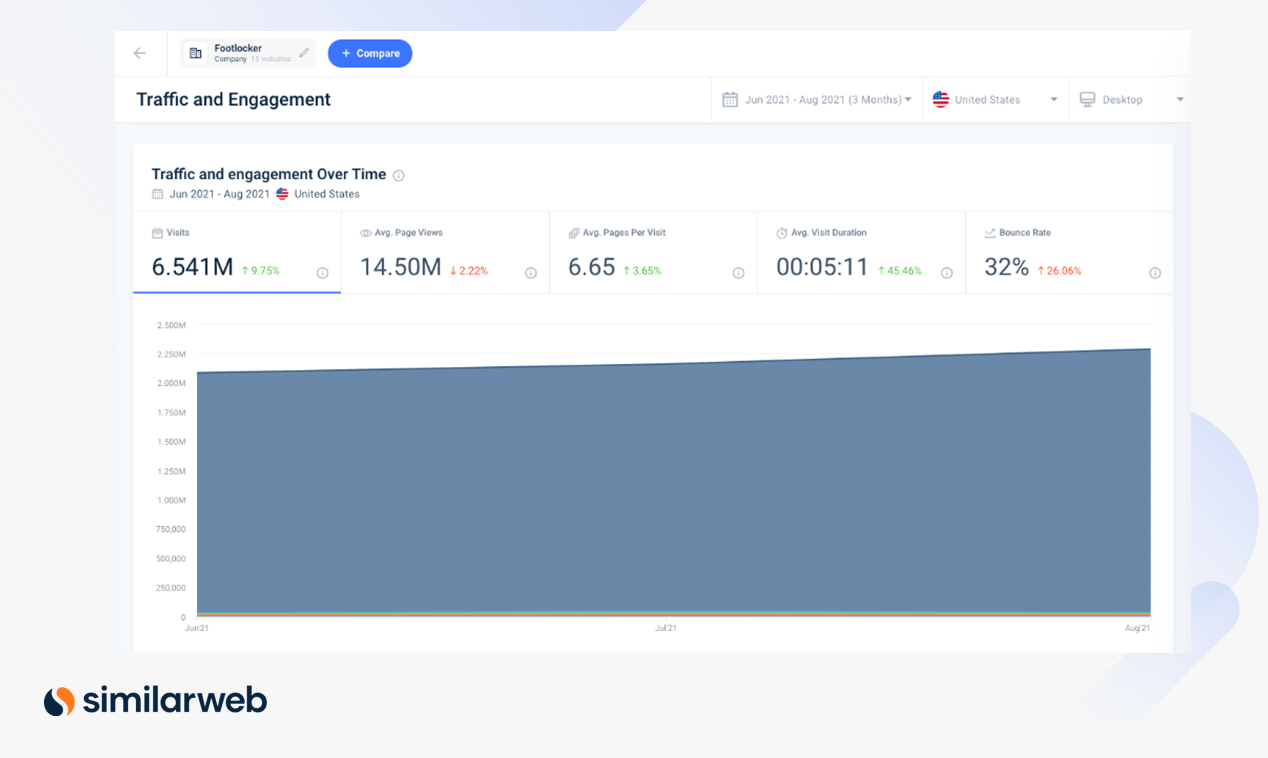The width and height of the screenshot is (1268, 758).
Task: Click the pencil edit icon beside Footlocker
Action: point(304,53)
